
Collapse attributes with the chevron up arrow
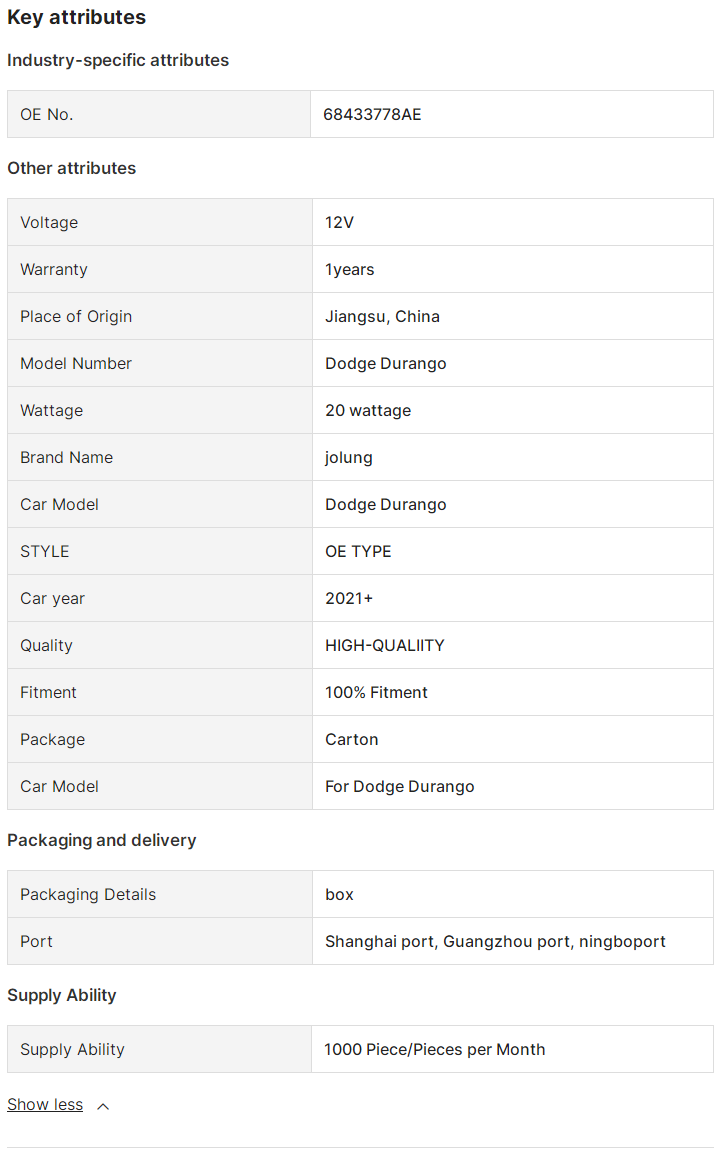103,1106
